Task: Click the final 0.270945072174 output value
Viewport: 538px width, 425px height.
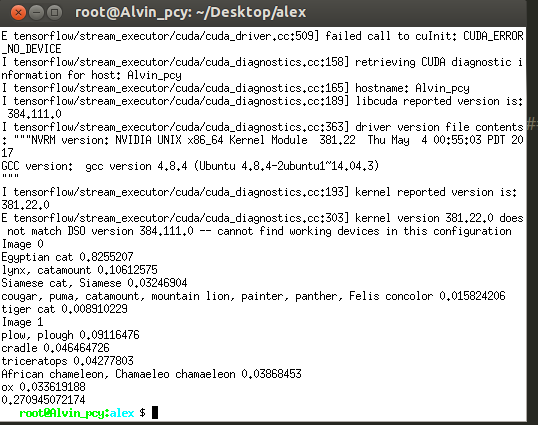Action: point(43,400)
